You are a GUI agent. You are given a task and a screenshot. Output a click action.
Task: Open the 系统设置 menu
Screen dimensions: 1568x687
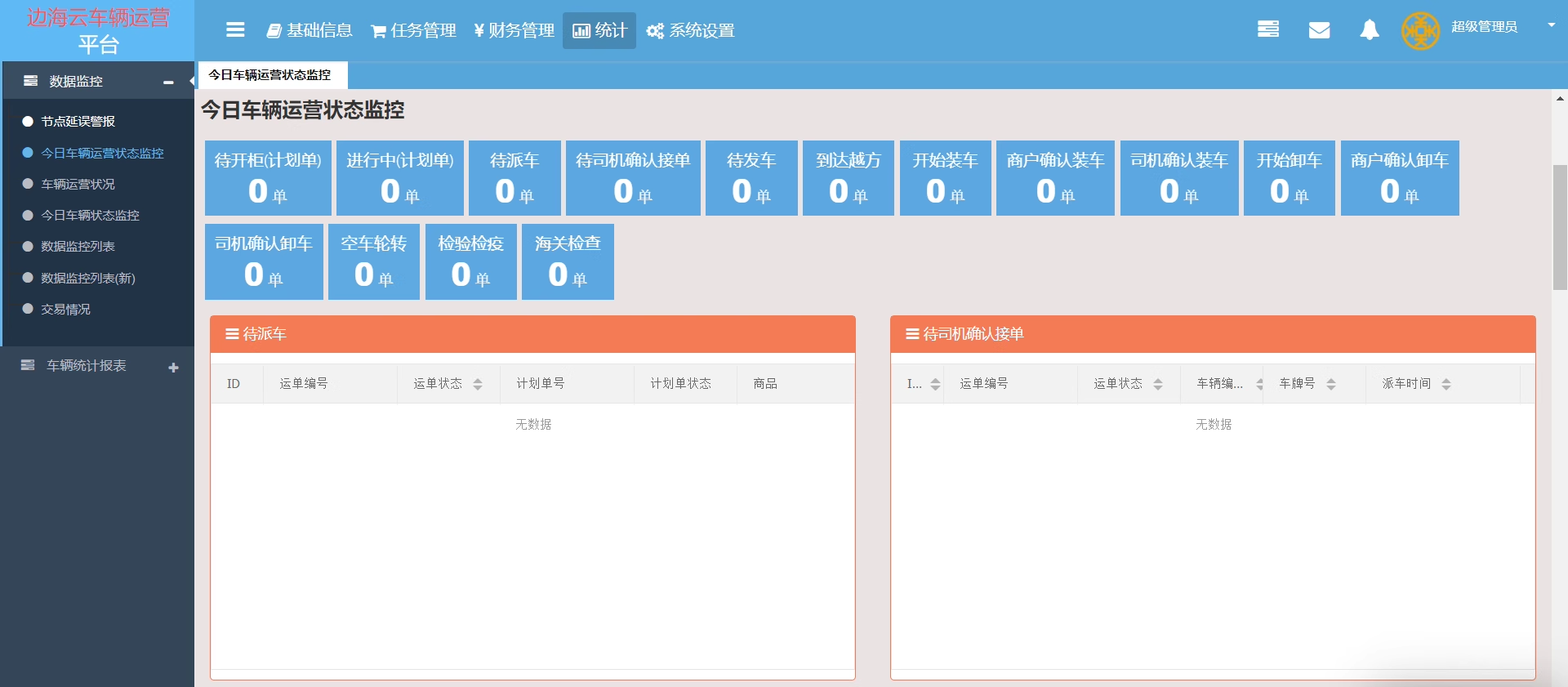click(x=691, y=30)
